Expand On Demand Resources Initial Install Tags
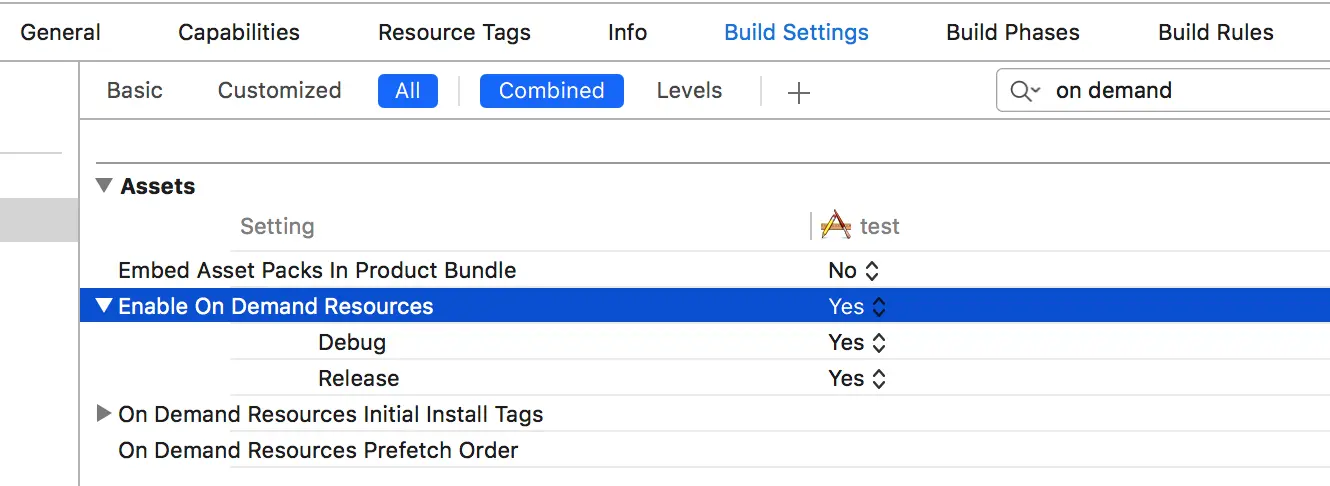Viewport: 1330px width, 486px height. click(x=104, y=414)
